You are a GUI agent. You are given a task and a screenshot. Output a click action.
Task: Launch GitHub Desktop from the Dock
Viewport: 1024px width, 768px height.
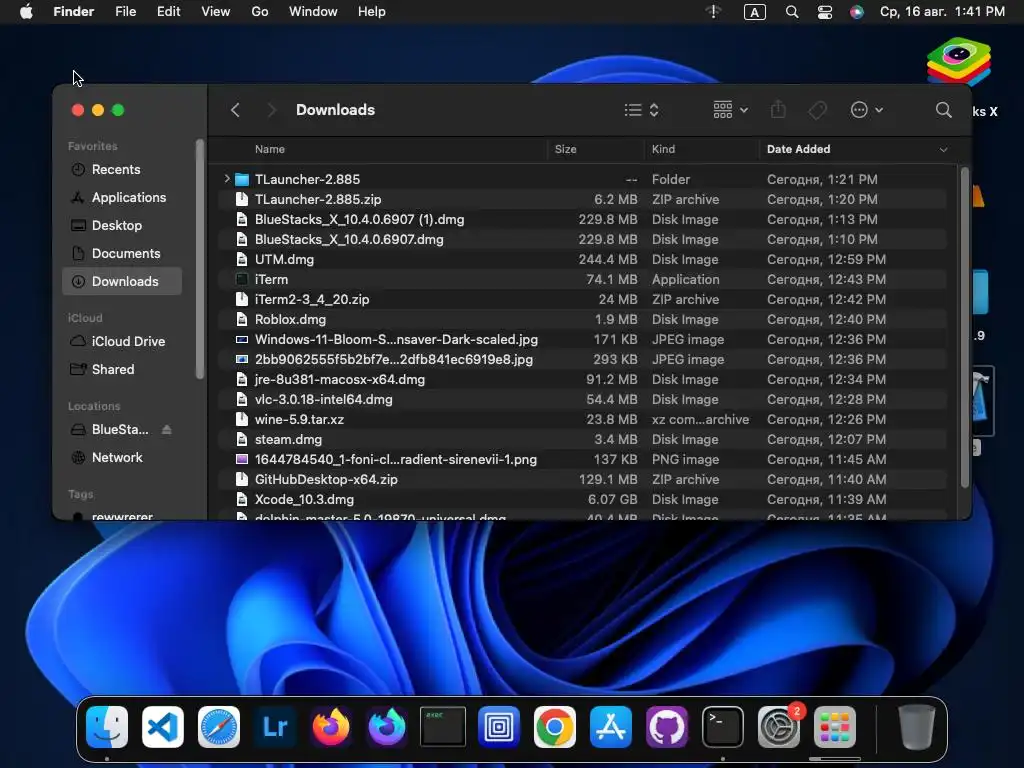click(667, 727)
